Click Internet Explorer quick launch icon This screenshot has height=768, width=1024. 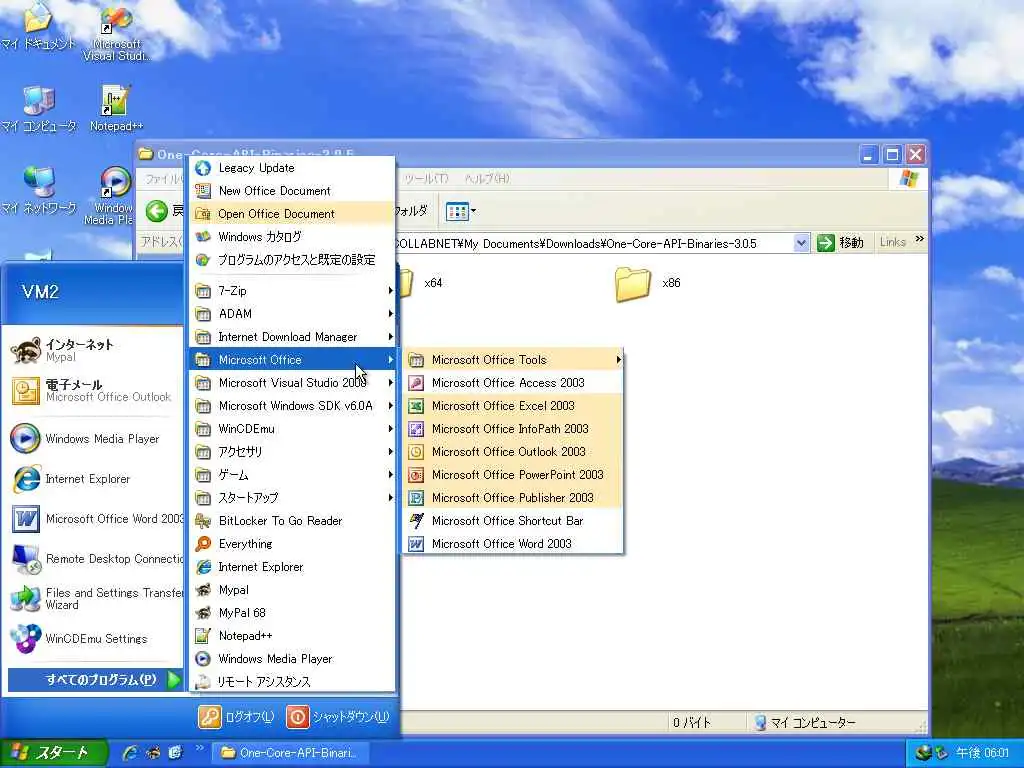click(131, 753)
